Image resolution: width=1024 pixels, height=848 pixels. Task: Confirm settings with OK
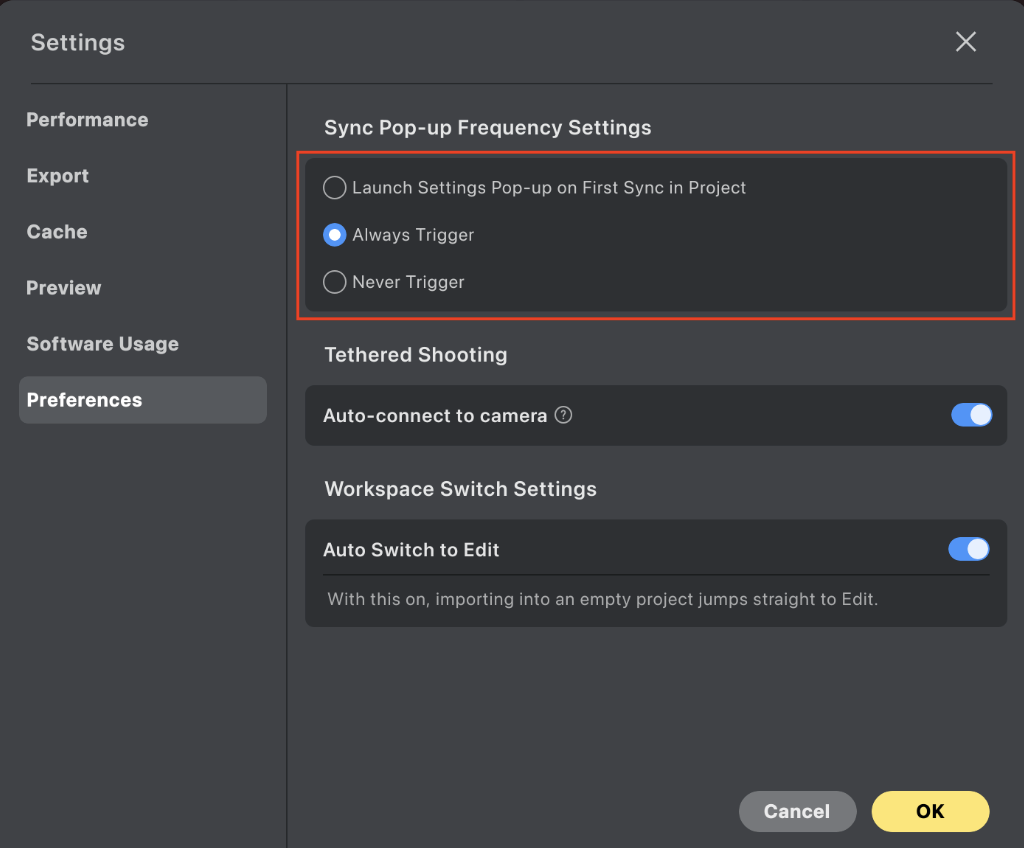930,811
